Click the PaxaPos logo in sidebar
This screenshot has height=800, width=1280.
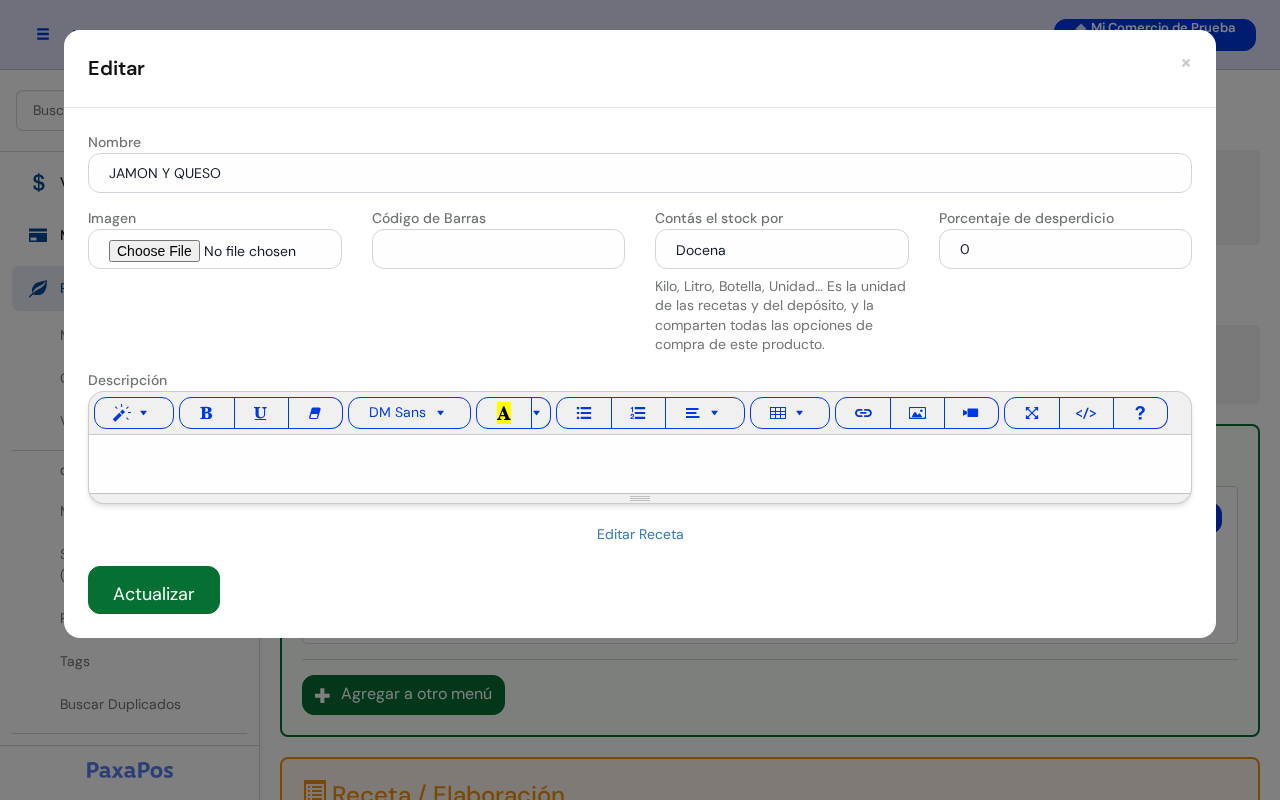click(130, 771)
